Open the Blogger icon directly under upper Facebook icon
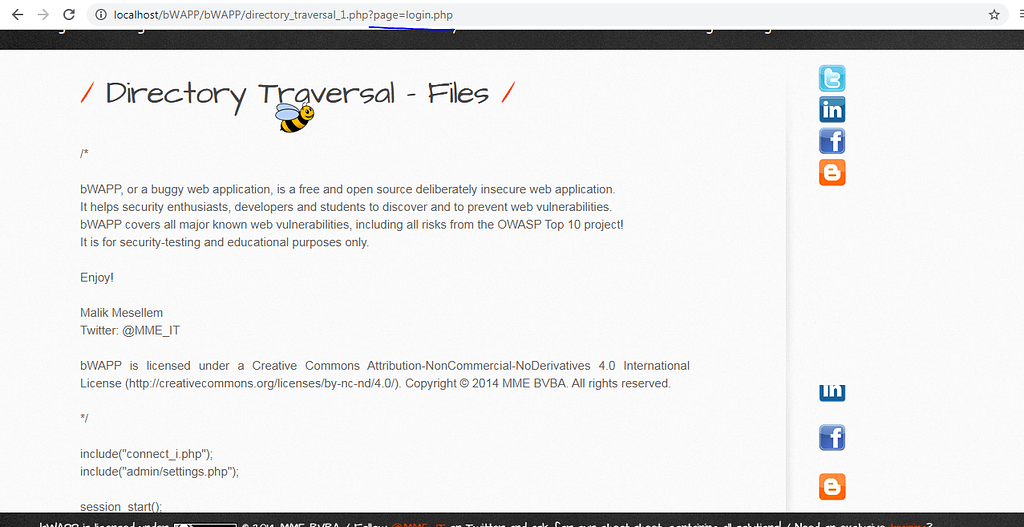 click(x=832, y=172)
